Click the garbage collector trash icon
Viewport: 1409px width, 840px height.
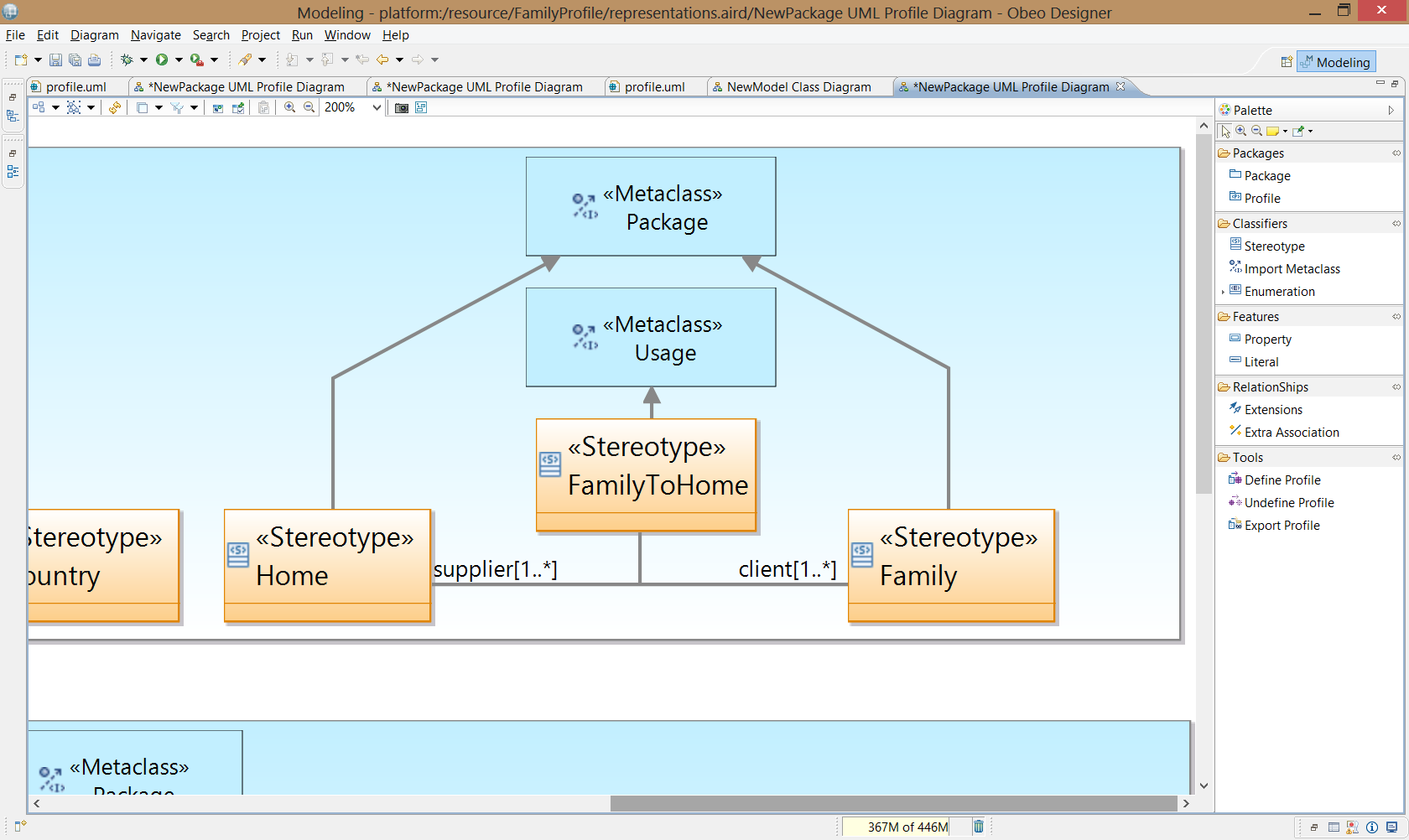[x=978, y=827]
